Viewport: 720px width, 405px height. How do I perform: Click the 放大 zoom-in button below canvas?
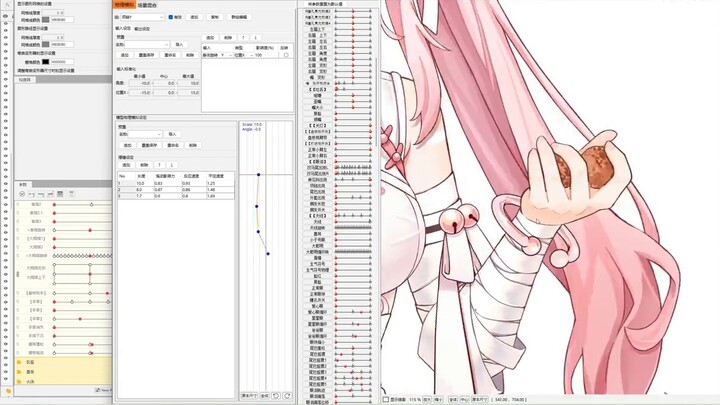click(x=427, y=399)
